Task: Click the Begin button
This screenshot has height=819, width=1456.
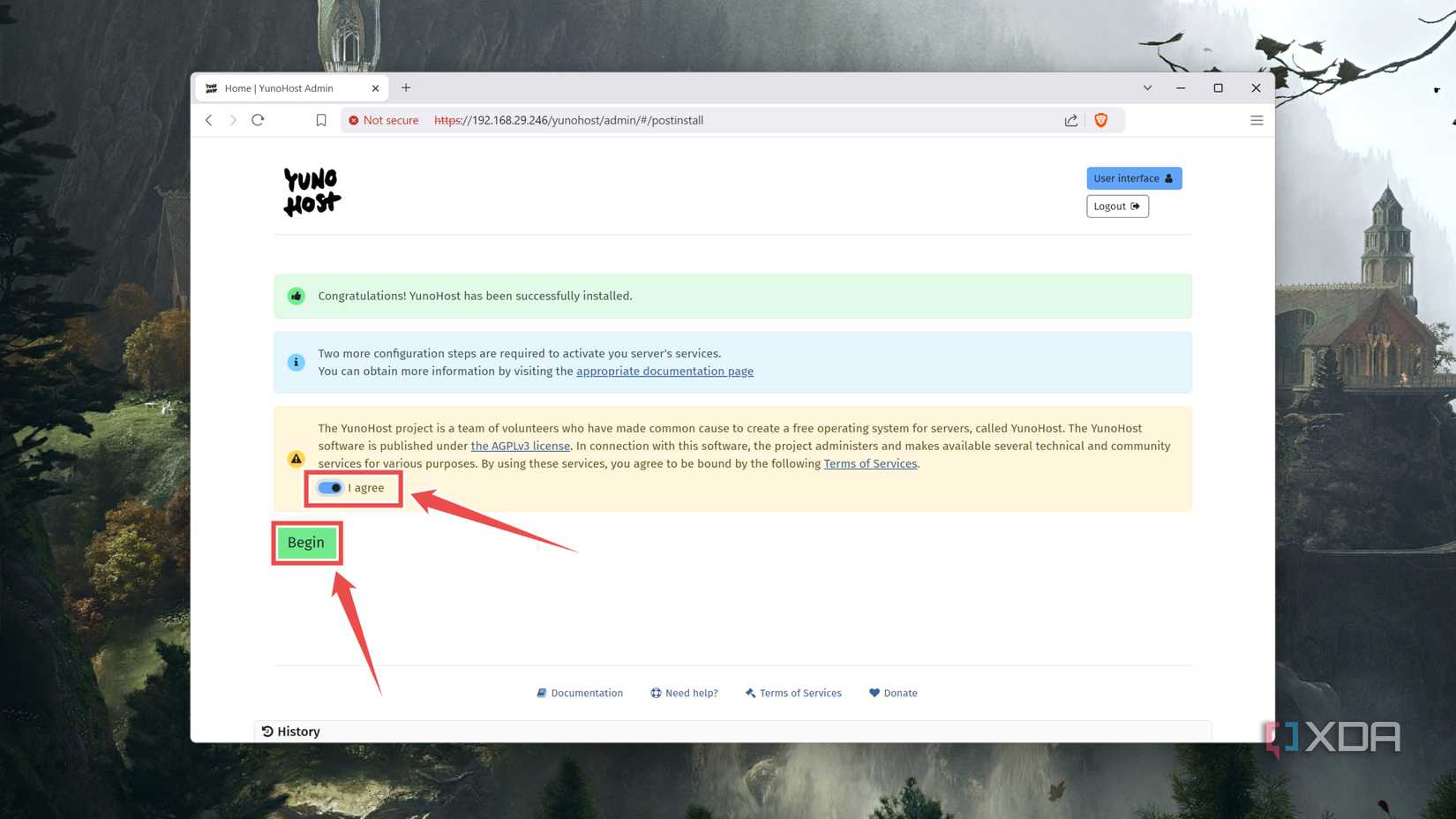Action: pyautogui.click(x=306, y=542)
